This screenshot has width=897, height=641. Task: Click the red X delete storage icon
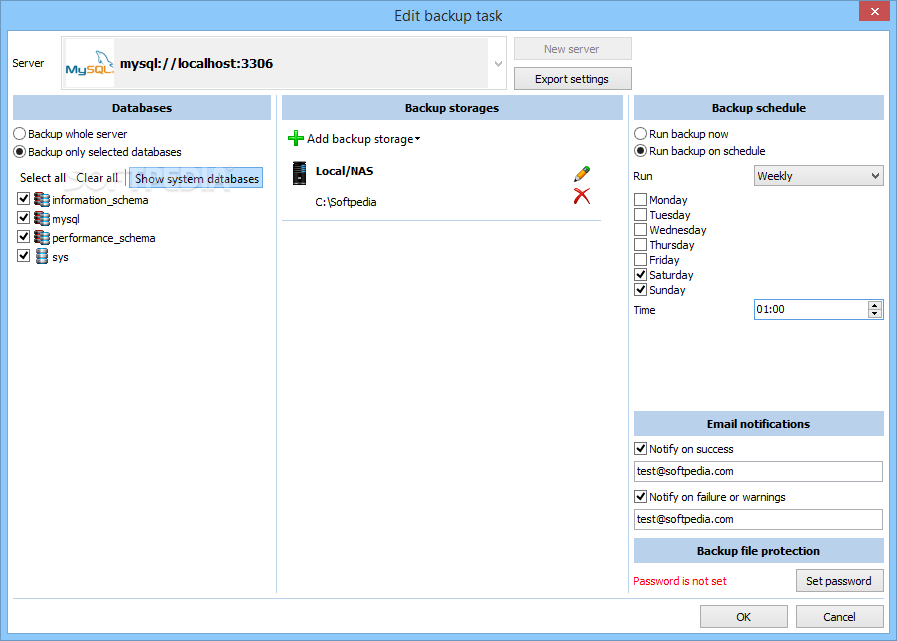(582, 196)
